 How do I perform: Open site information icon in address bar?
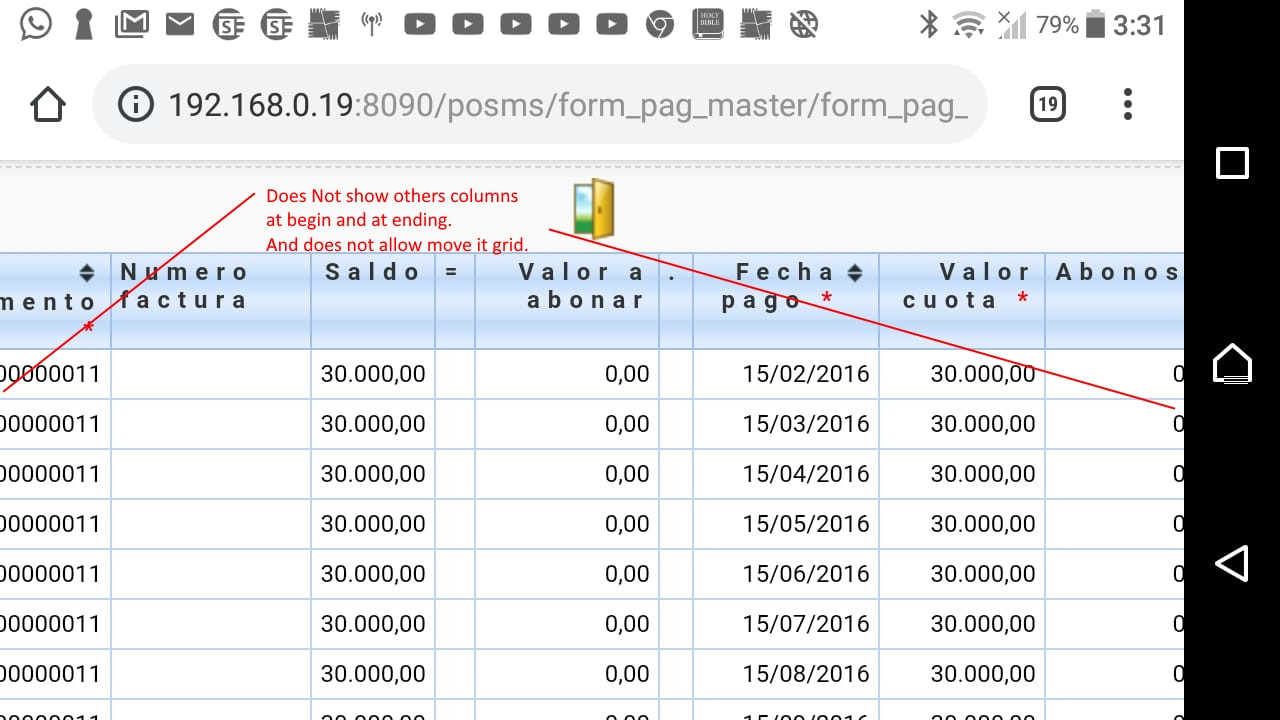(x=135, y=104)
